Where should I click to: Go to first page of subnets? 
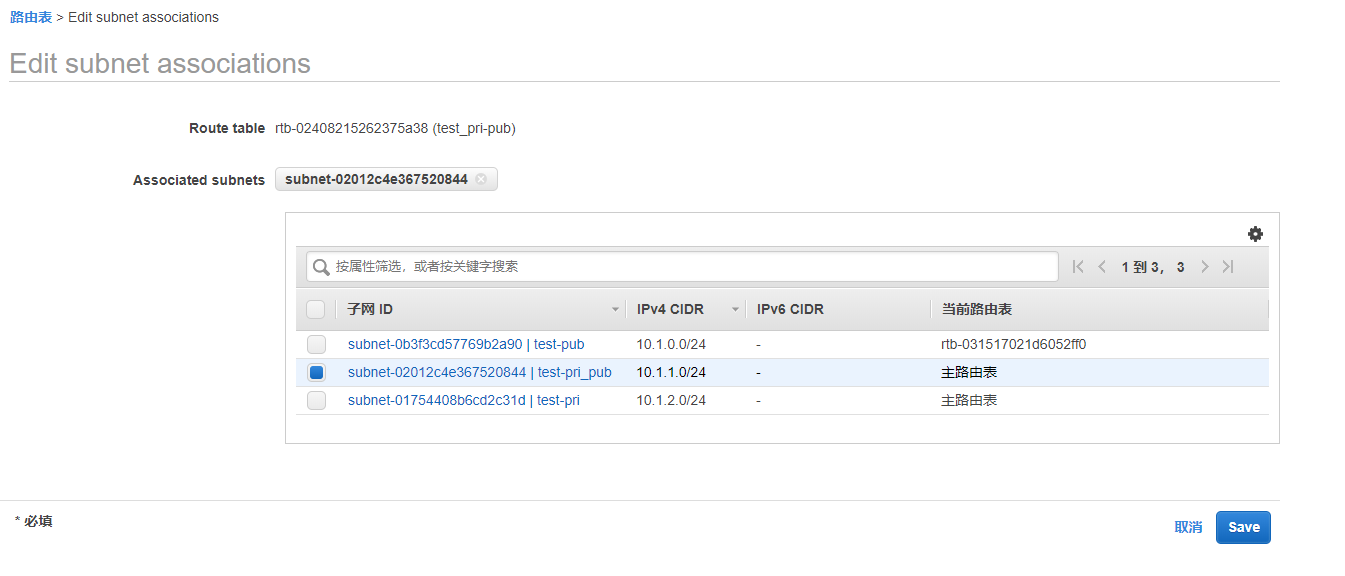(1078, 267)
